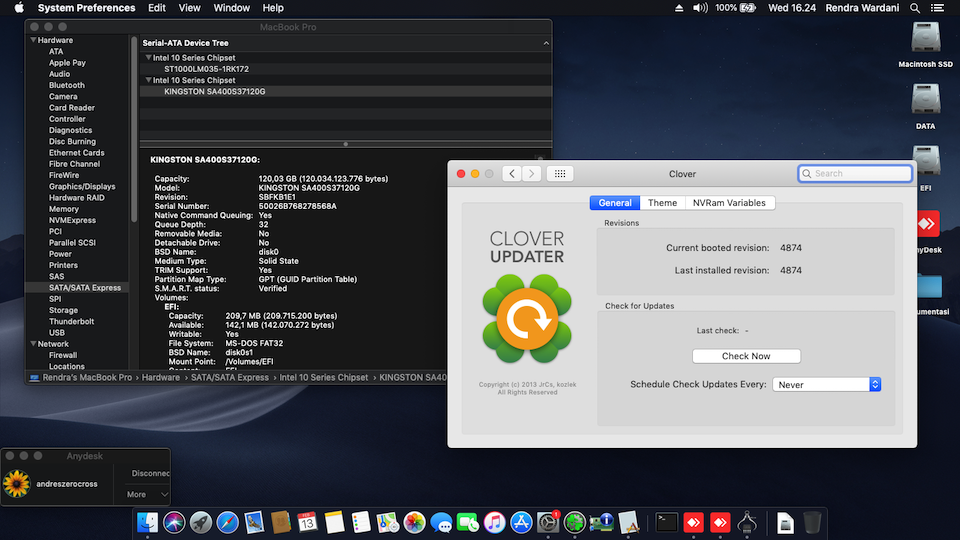Open Notification Center in menu bar
960x540 pixels.
pyautogui.click(x=937, y=8)
